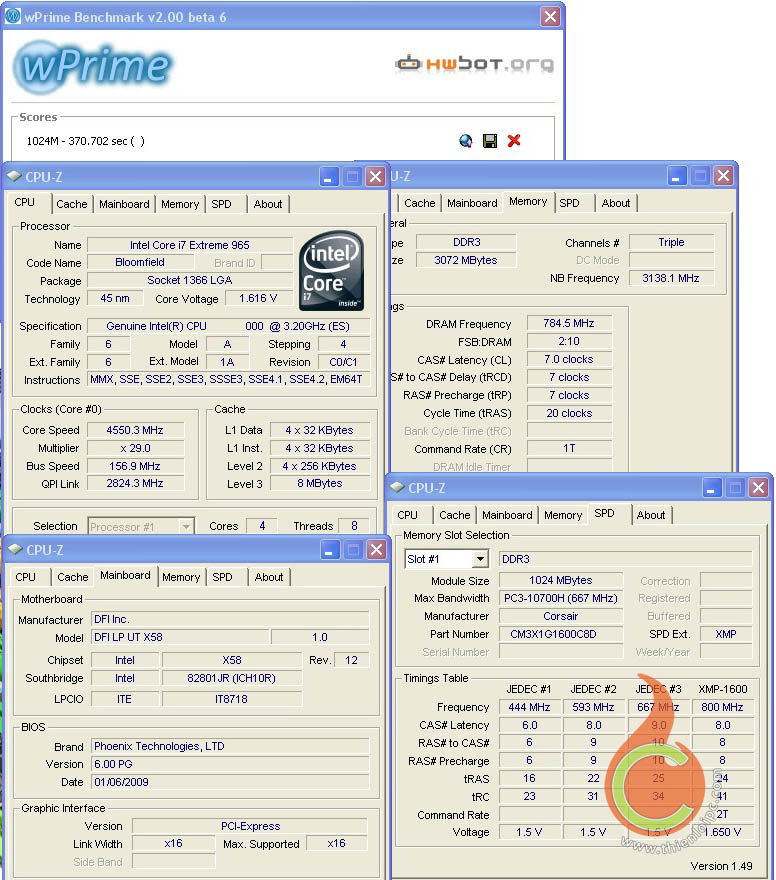Screen dimensions: 776x880
Task: Open the Slot #1 memory slot dropdown
Action: [x=480, y=559]
